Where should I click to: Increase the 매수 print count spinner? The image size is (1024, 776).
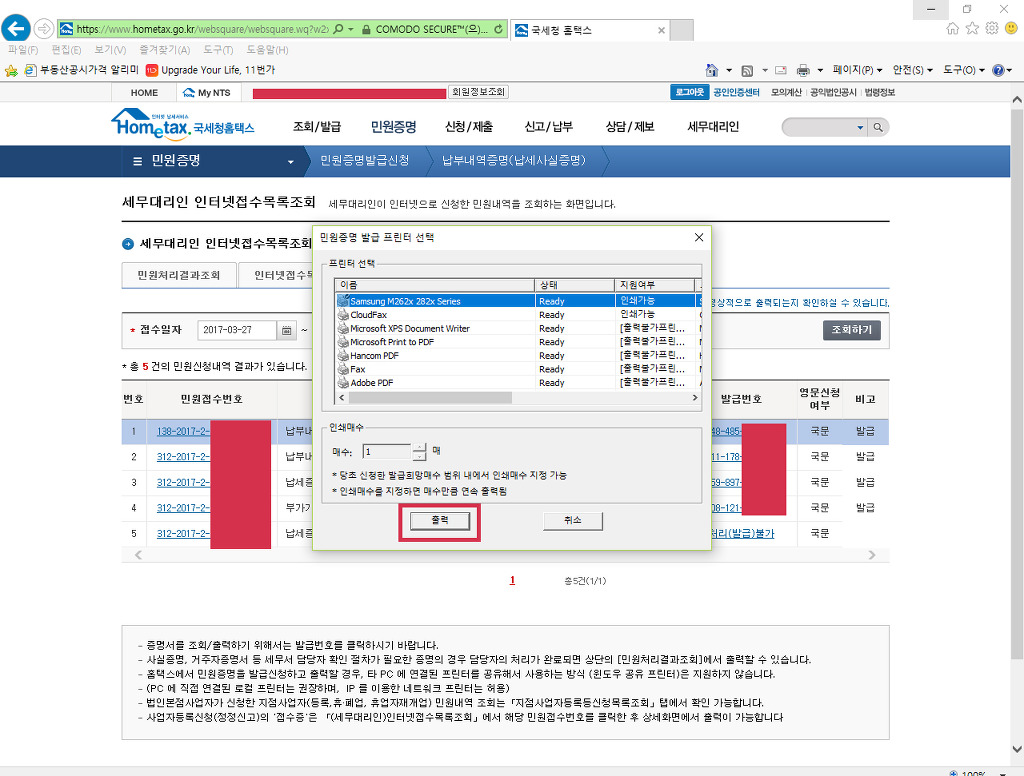click(419, 447)
